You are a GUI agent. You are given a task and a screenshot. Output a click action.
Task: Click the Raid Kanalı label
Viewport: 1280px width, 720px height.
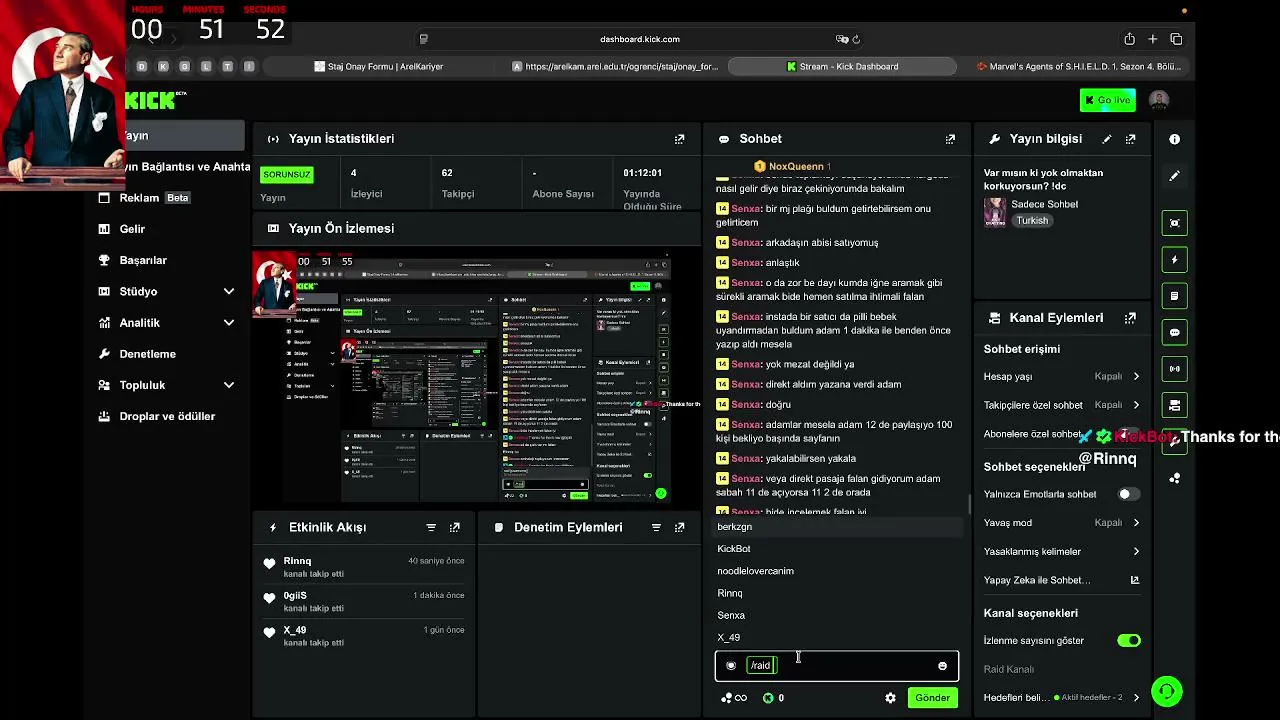pyautogui.click(x=1009, y=669)
